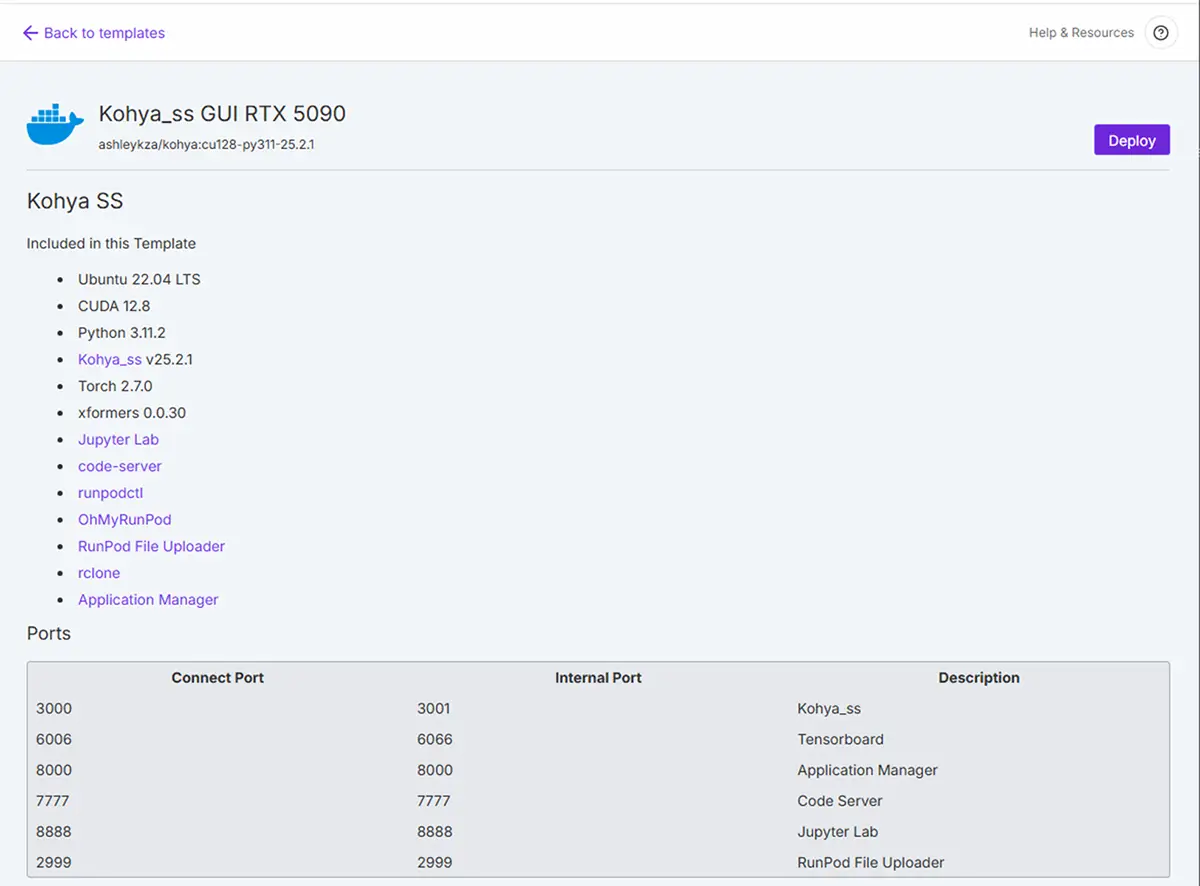
Task: Open the code-server link
Action: click(x=120, y=466)
